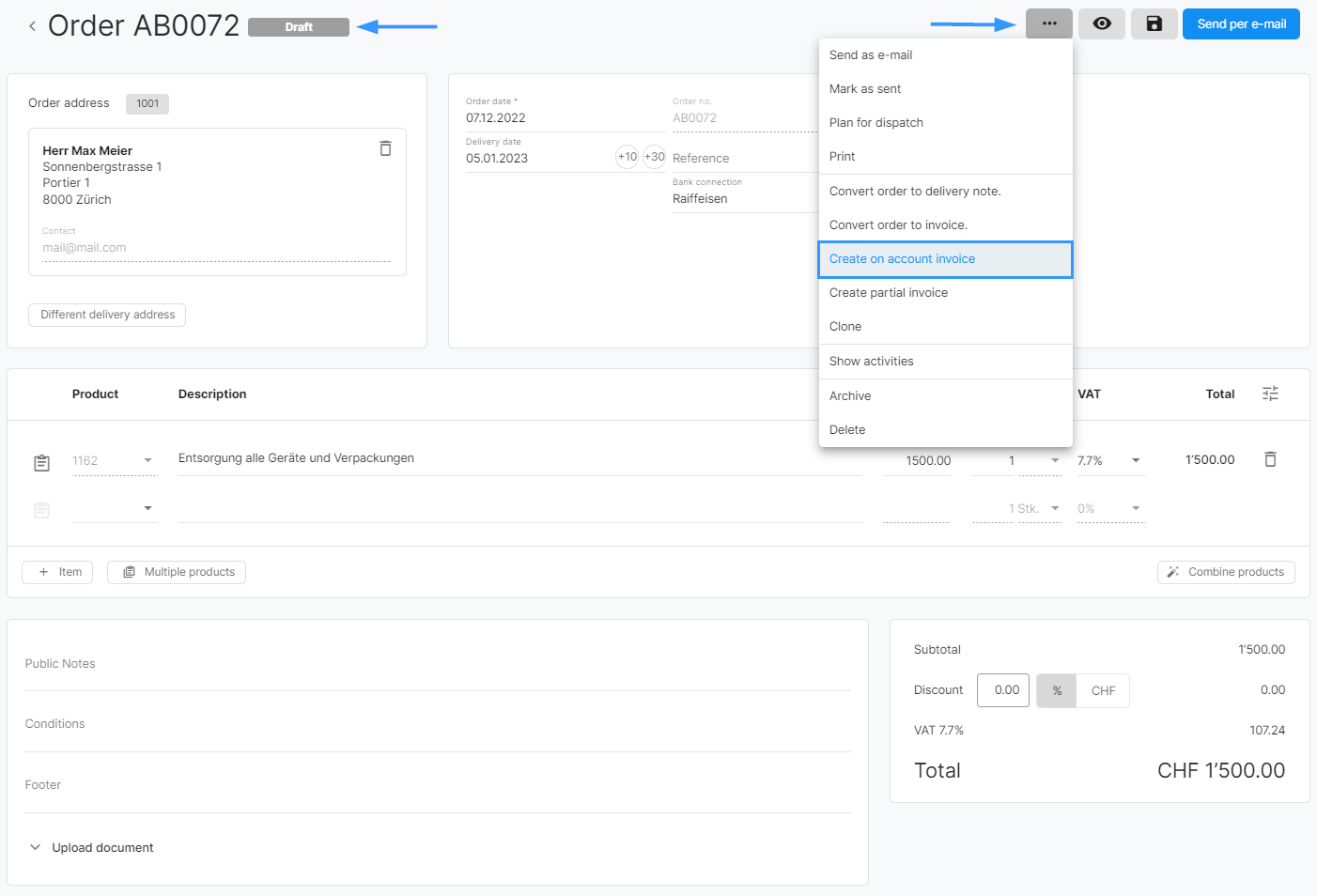Click the unit price 1500.00 field
This screenshot has width=1317, height=896.
pyautogui.click(x=917, y=460)
